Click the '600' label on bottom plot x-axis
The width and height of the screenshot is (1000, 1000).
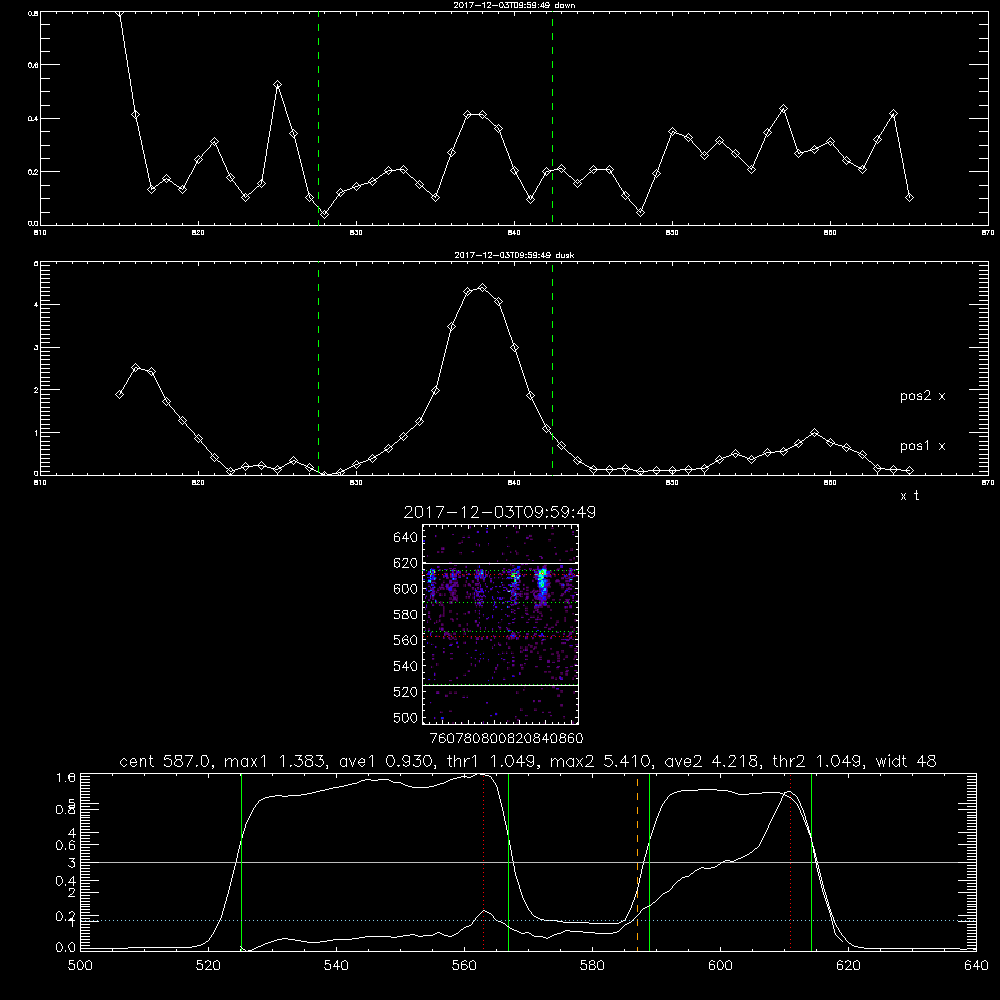[720, 966]
